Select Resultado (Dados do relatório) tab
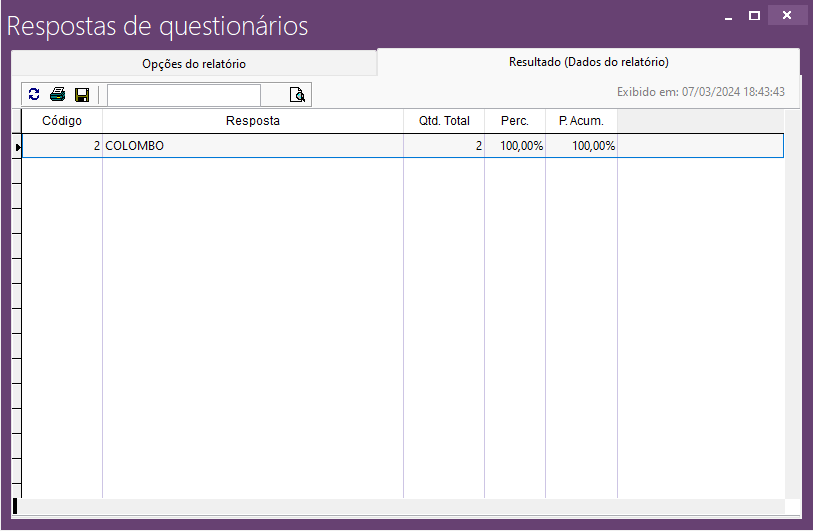 point(588,62)
